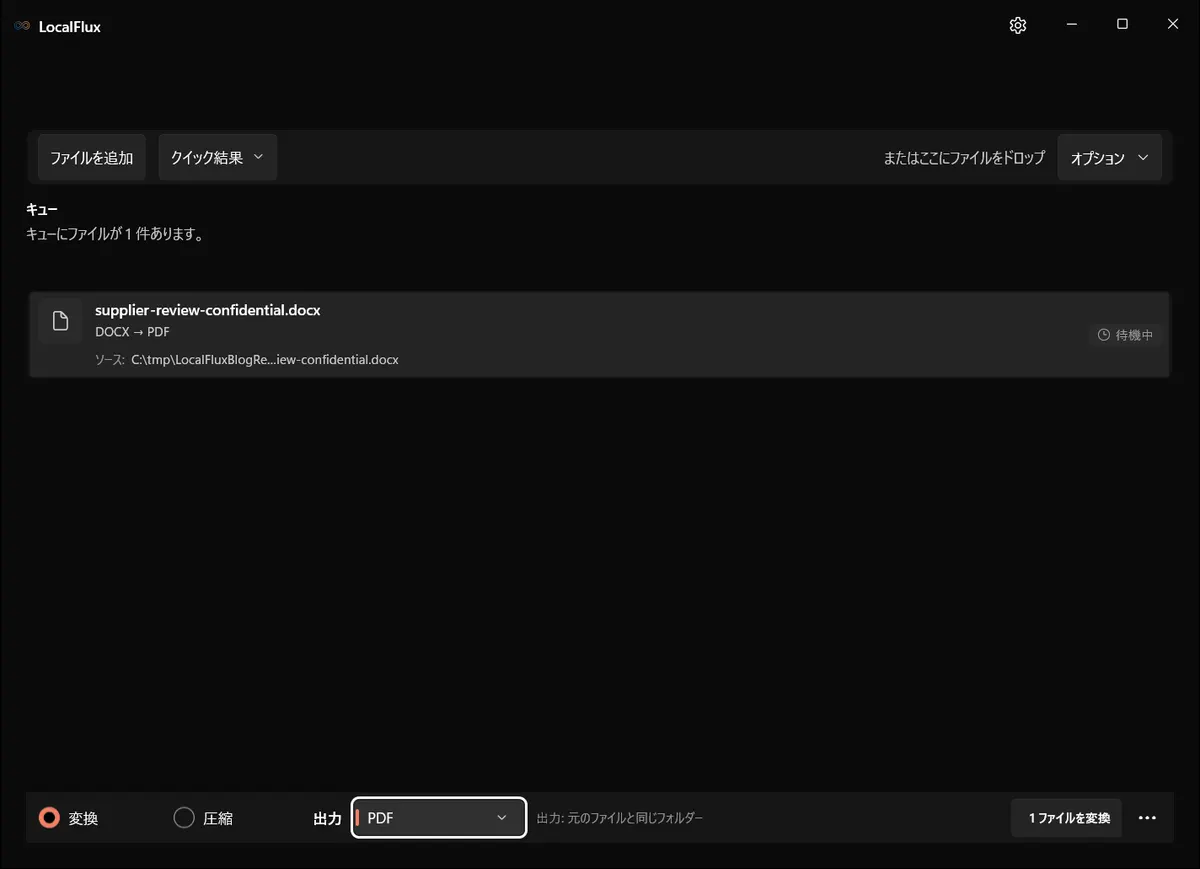The width and height of the screenshot is (1200, 869).
Task: Select the supplier-review-confidential.docx queue item
Action: (599, 335)
